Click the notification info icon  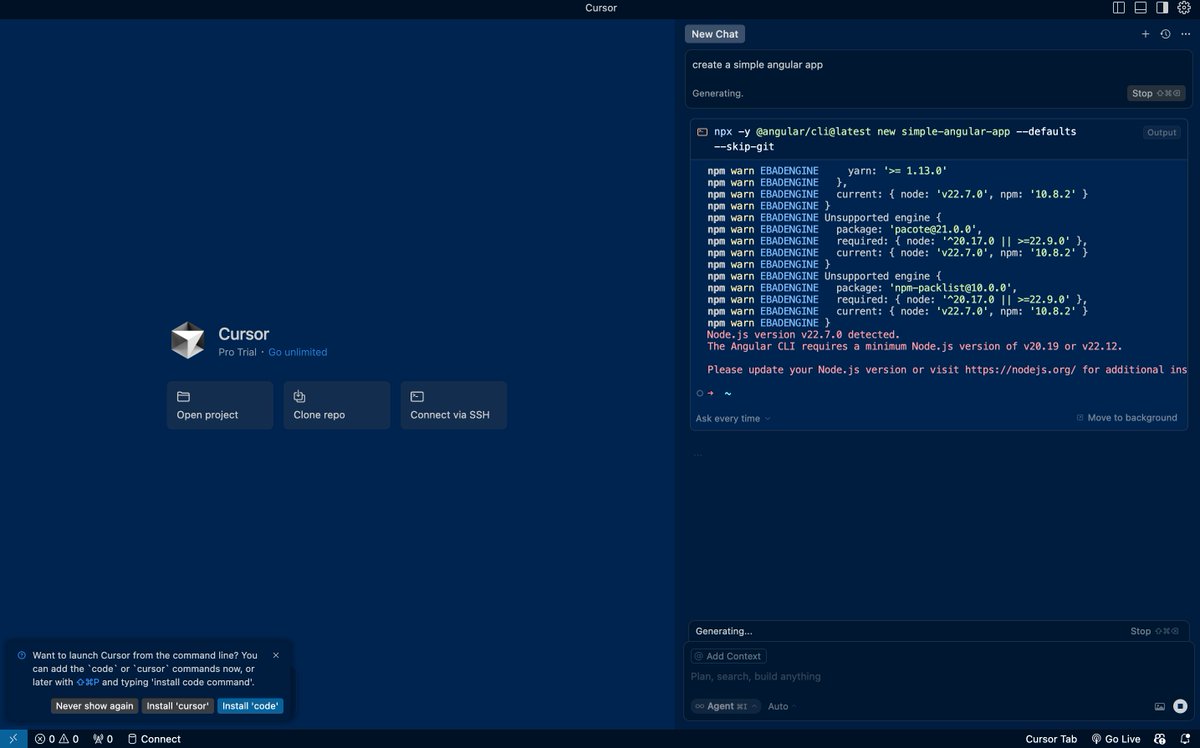(x=22, y=656)
